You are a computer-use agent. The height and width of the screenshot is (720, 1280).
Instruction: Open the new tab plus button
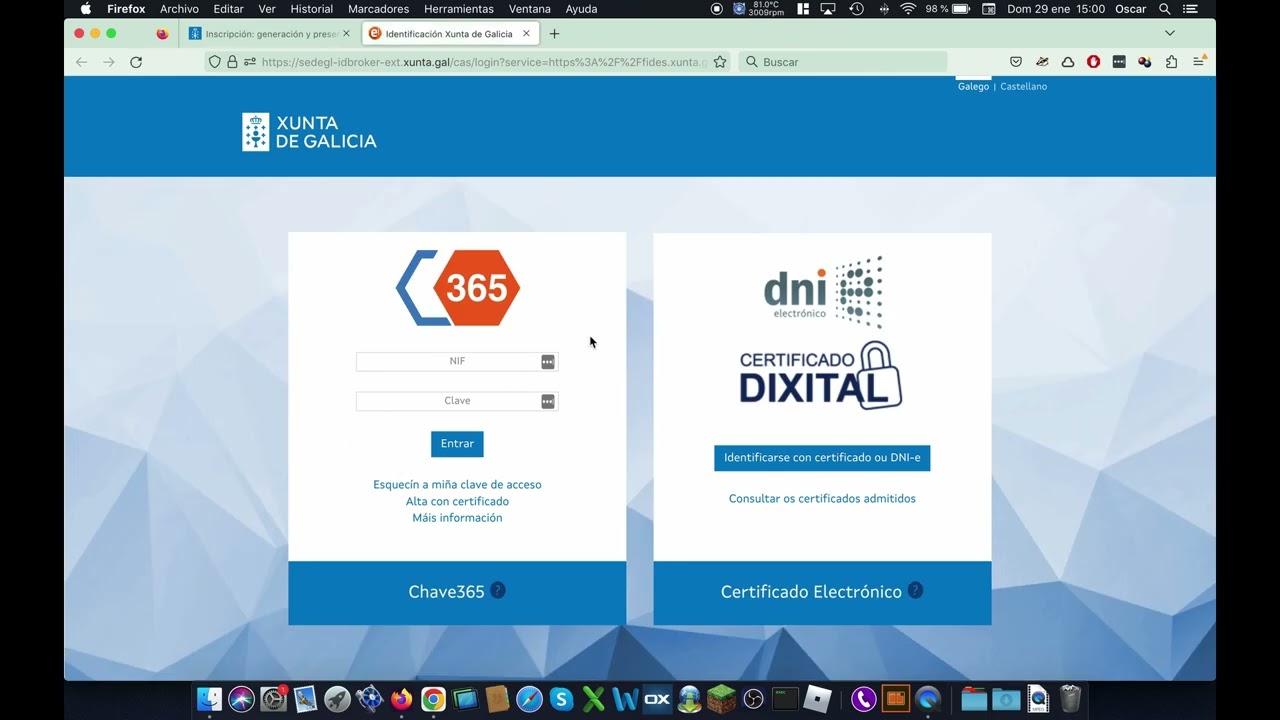pyautogui.click(x=554, y=34)
